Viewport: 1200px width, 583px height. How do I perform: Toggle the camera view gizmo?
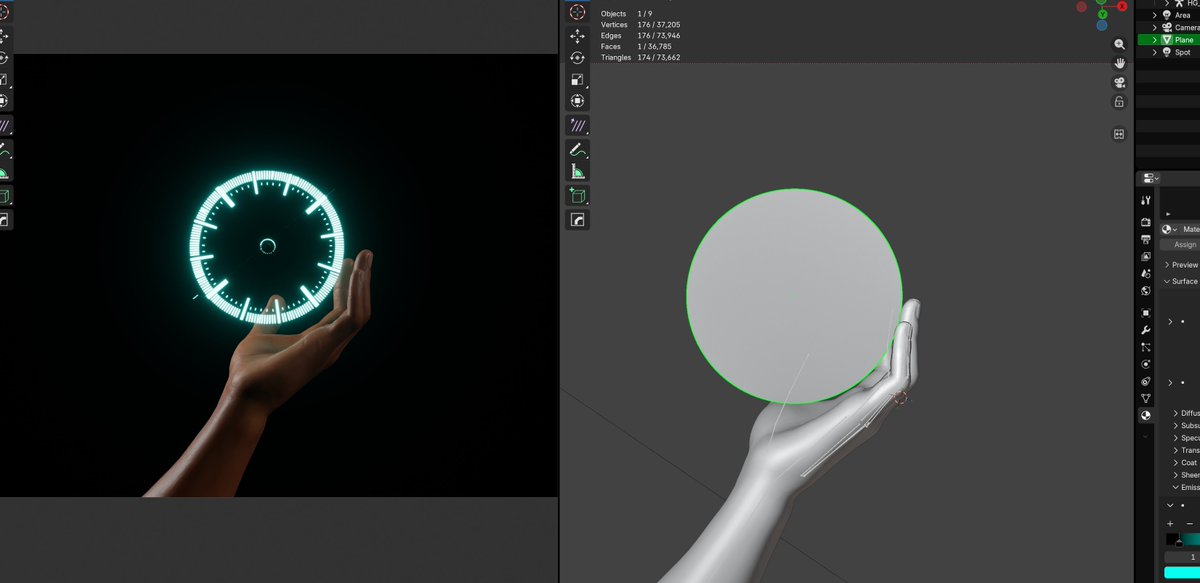click(x=1119, y=82)
